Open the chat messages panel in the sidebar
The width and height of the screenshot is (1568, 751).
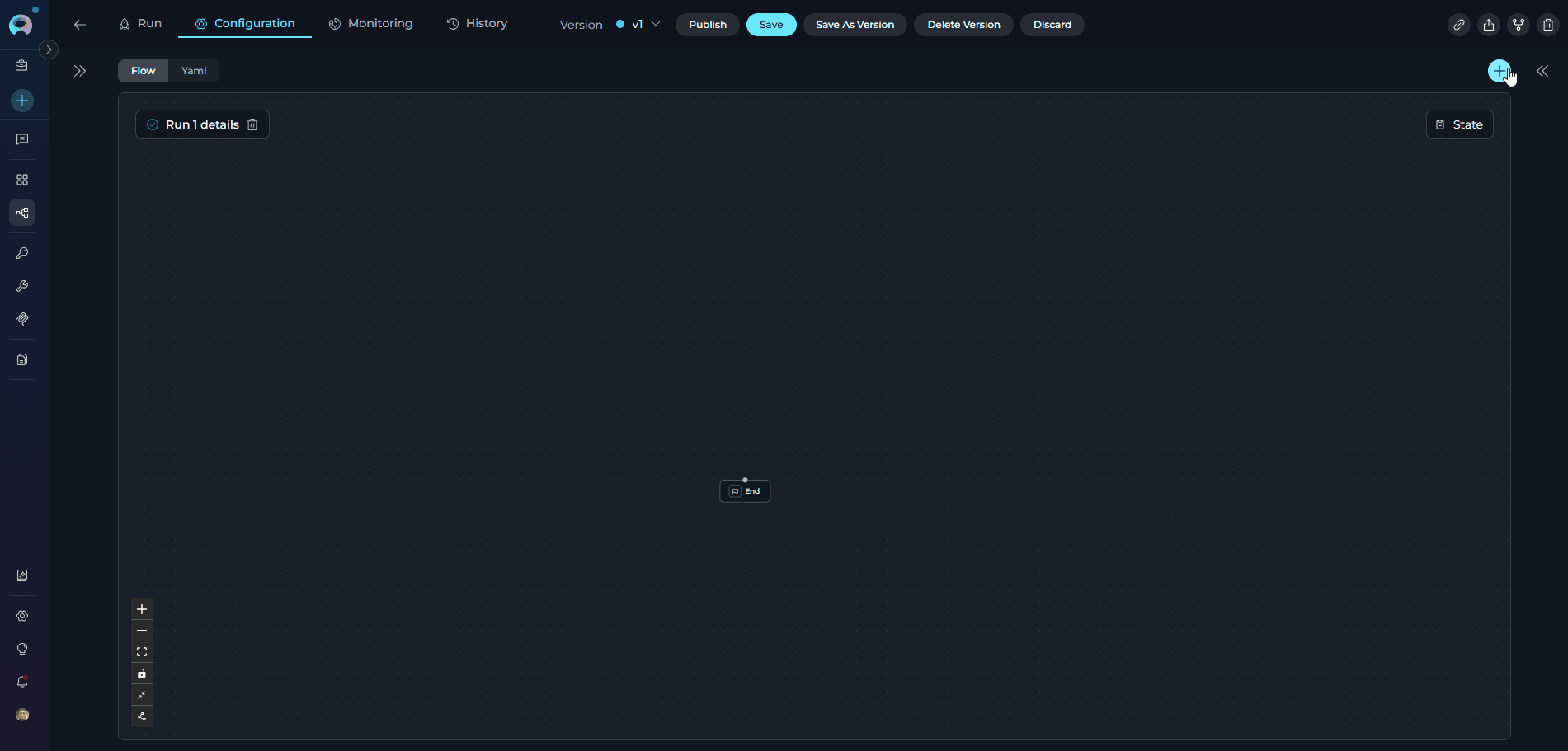22,138
